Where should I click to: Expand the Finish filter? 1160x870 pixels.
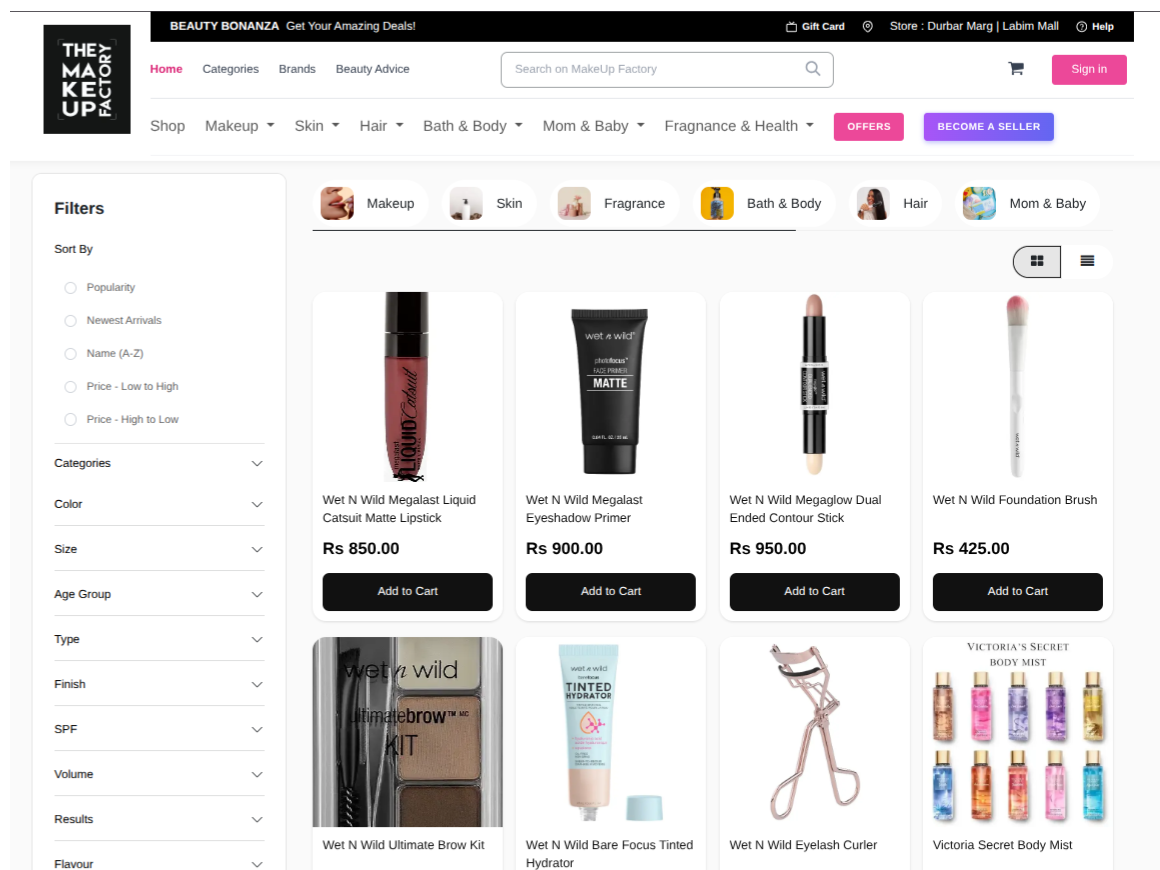(159, 684)
